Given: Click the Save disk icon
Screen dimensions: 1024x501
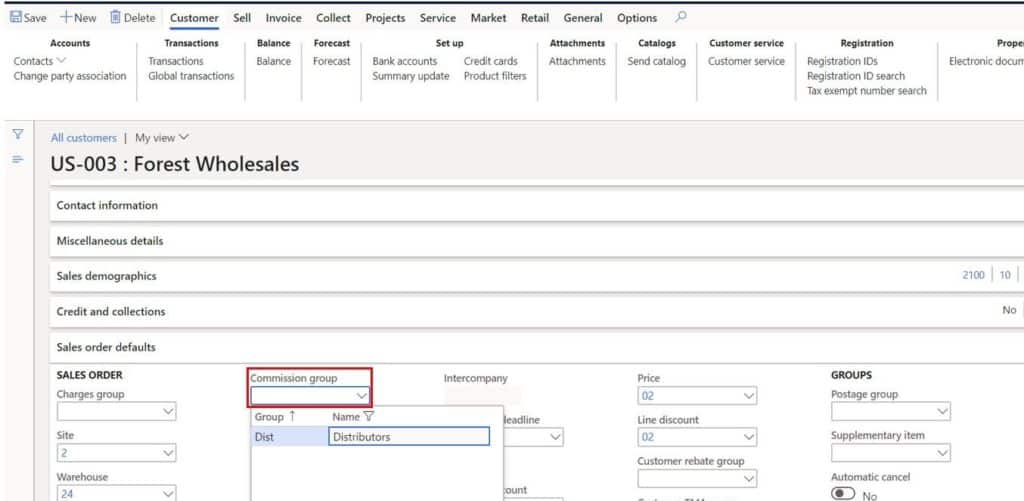Looking at the screenshot, I should [x=16, y=18].
